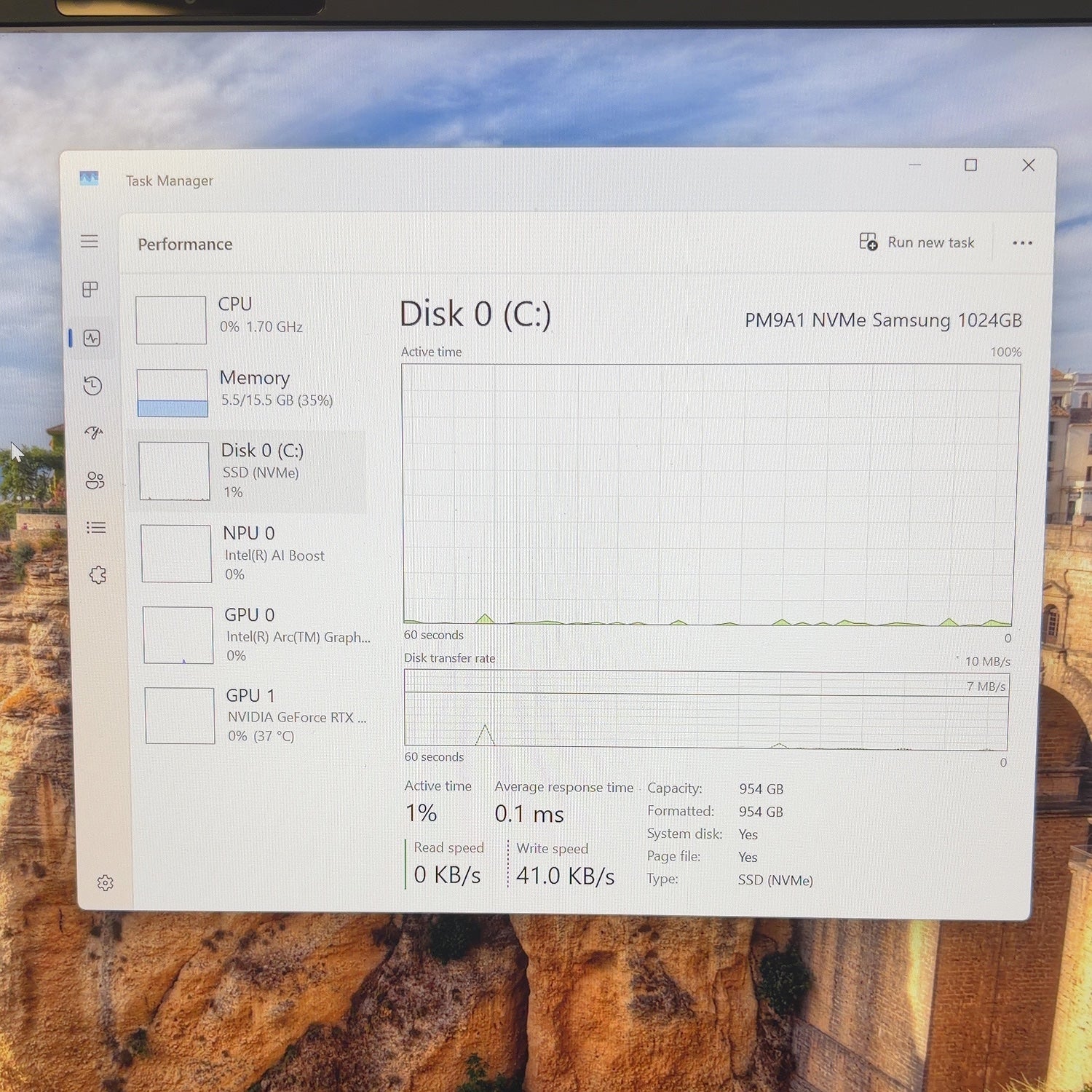Click the Read speed 0 KB/s value

[x=447, y=874]
